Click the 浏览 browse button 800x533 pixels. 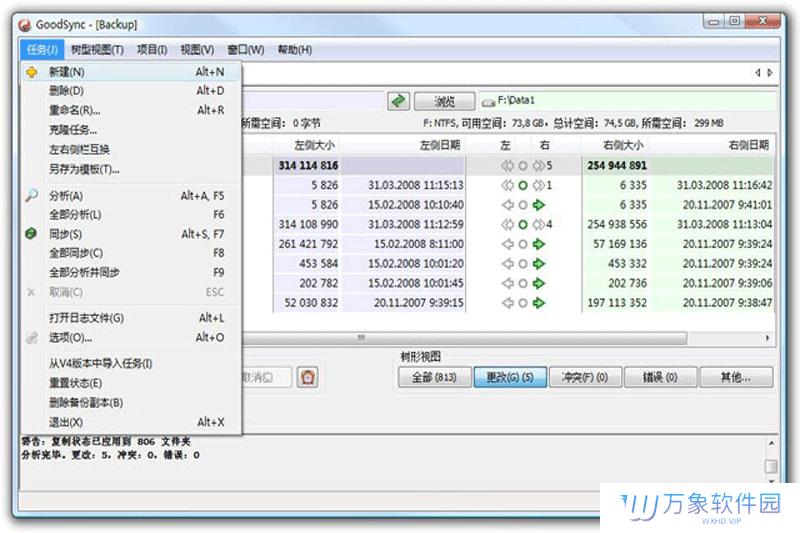pyautogui.click(x=444, y=101)
